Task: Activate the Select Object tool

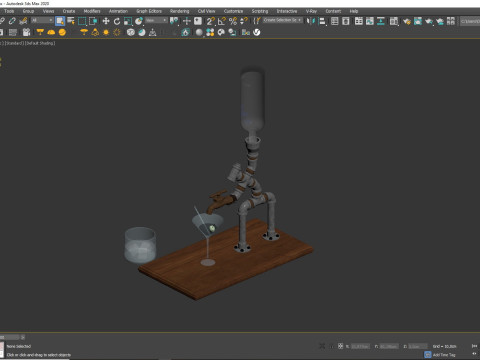Action: tap(60, 21)
